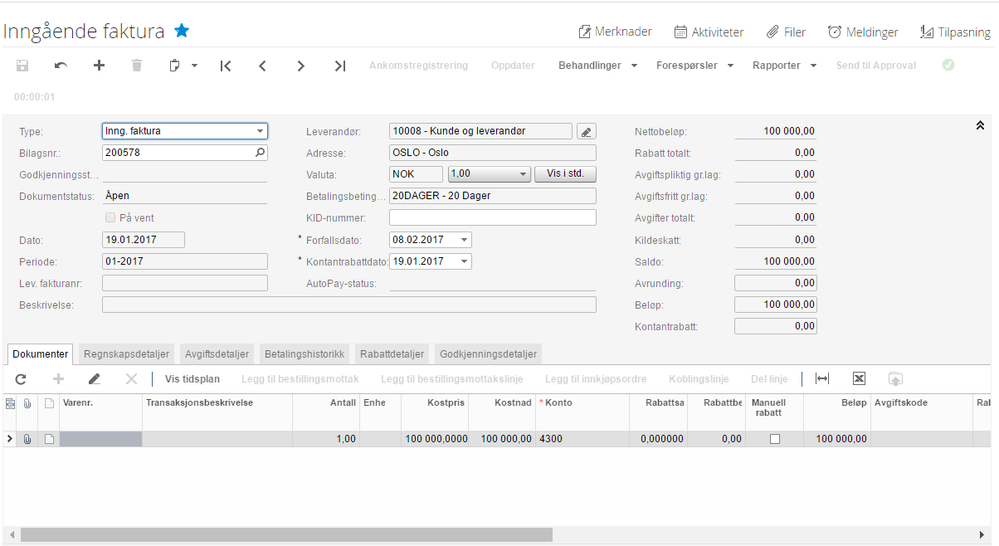
Task: Open the clipboard dropdown arrow
Action: tap(194, 66)
